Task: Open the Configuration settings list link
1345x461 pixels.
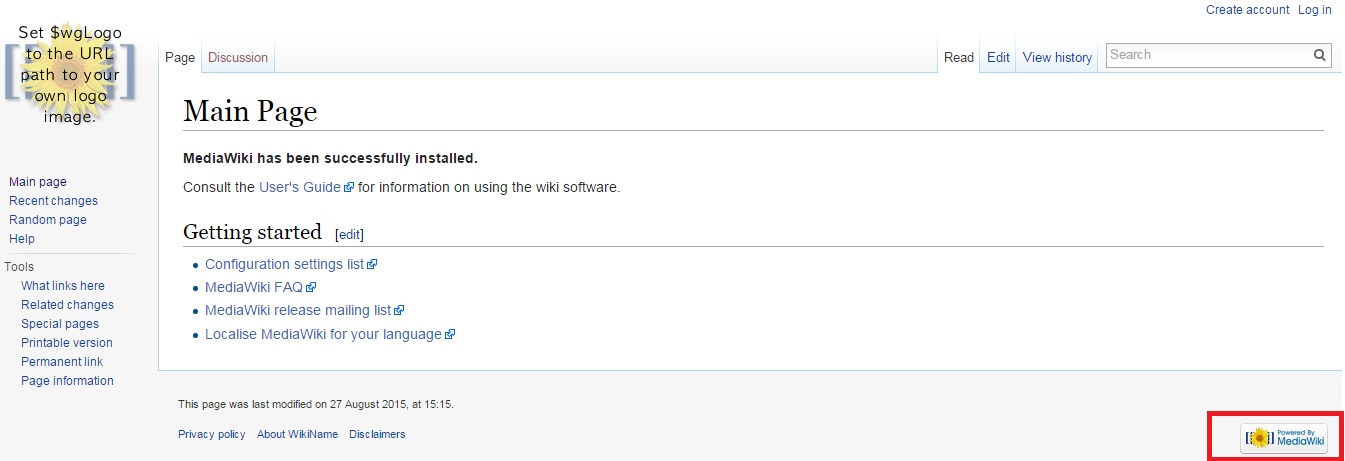Action: [290, 264]
